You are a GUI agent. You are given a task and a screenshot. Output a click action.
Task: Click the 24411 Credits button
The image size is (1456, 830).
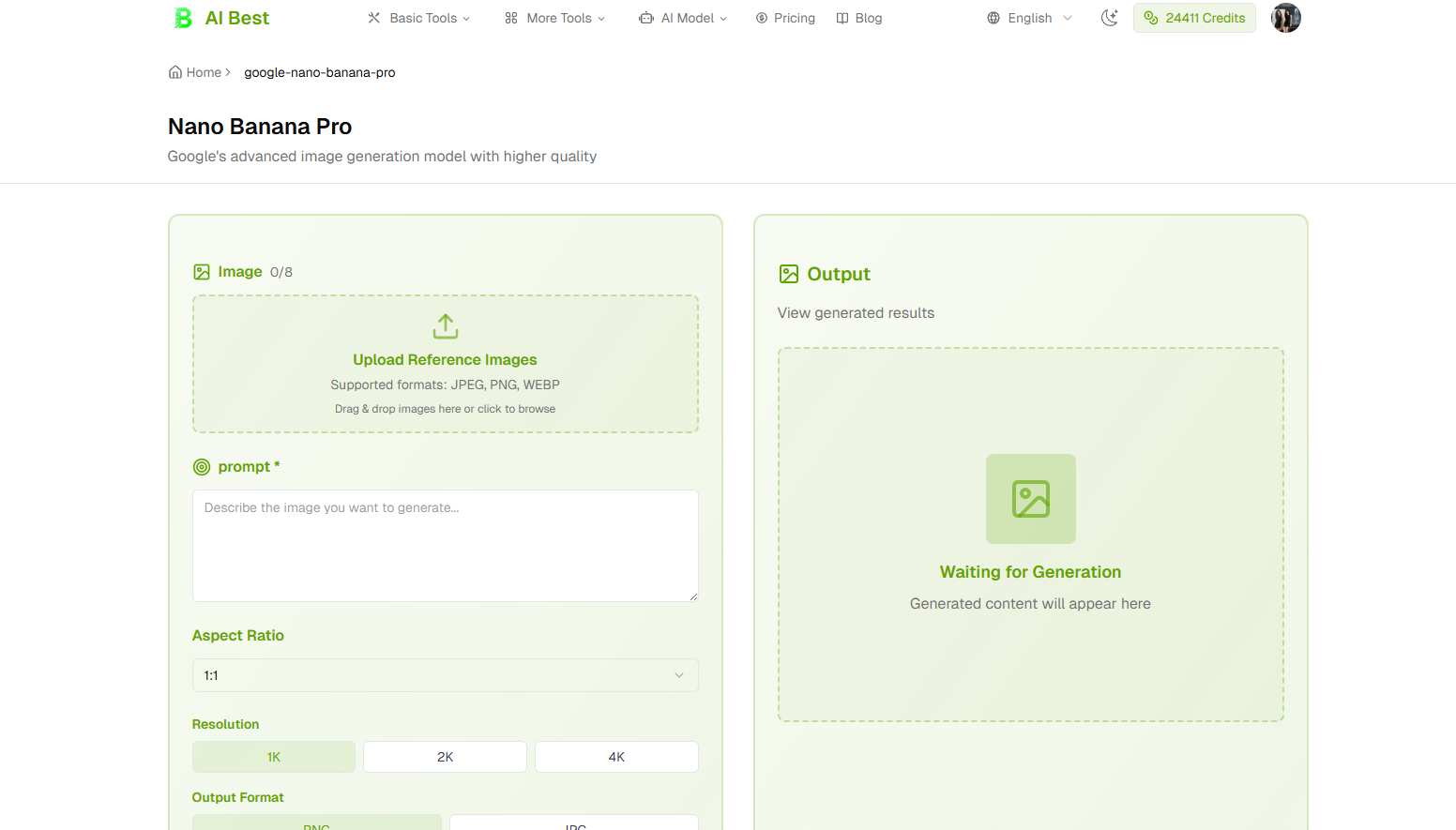click(x=1194, y=17)
